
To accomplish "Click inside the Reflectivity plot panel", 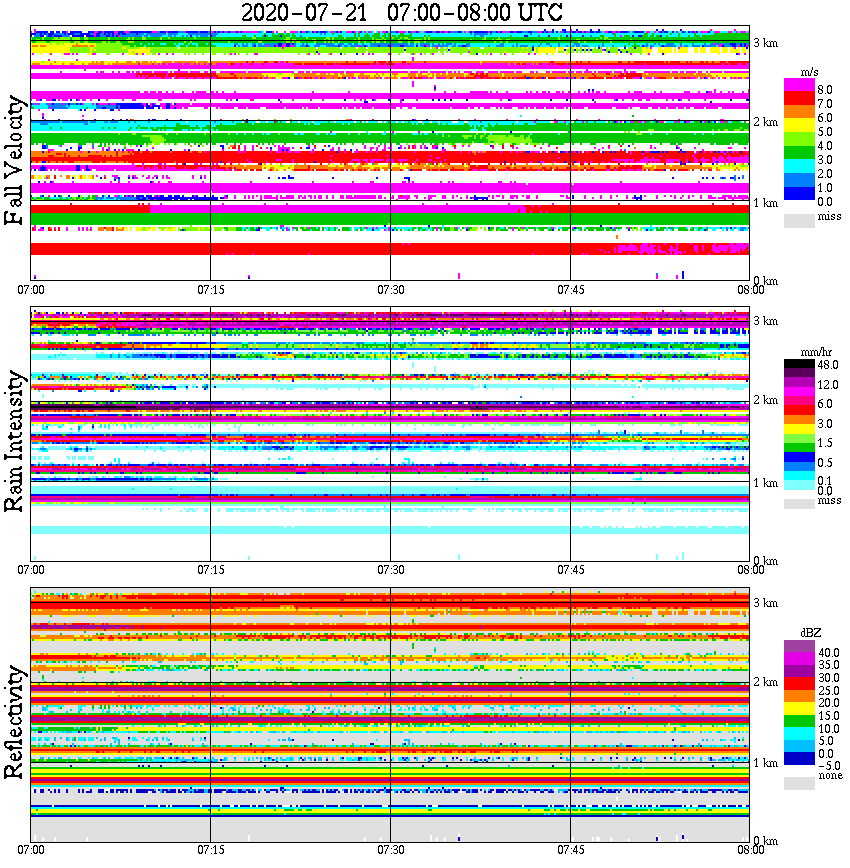I will pos(390,714).
